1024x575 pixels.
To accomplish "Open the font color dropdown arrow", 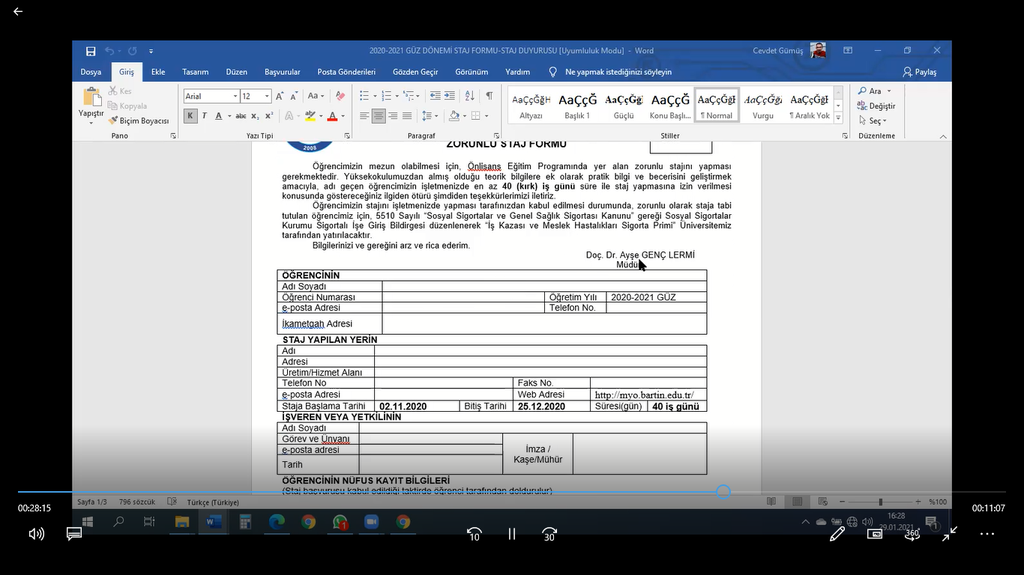I will pos(343,116).
